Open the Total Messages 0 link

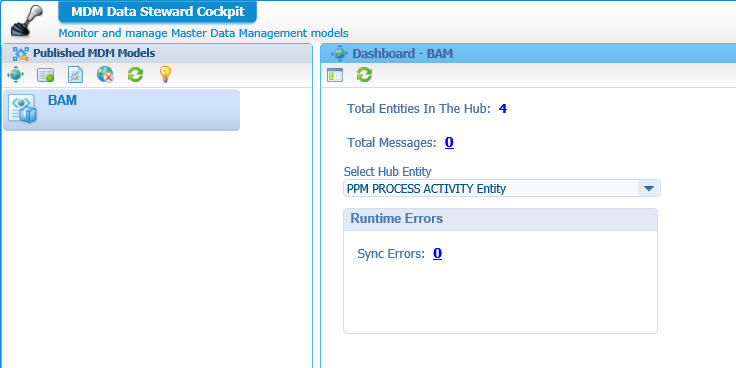pyautogui.click(x=449, y=142)
